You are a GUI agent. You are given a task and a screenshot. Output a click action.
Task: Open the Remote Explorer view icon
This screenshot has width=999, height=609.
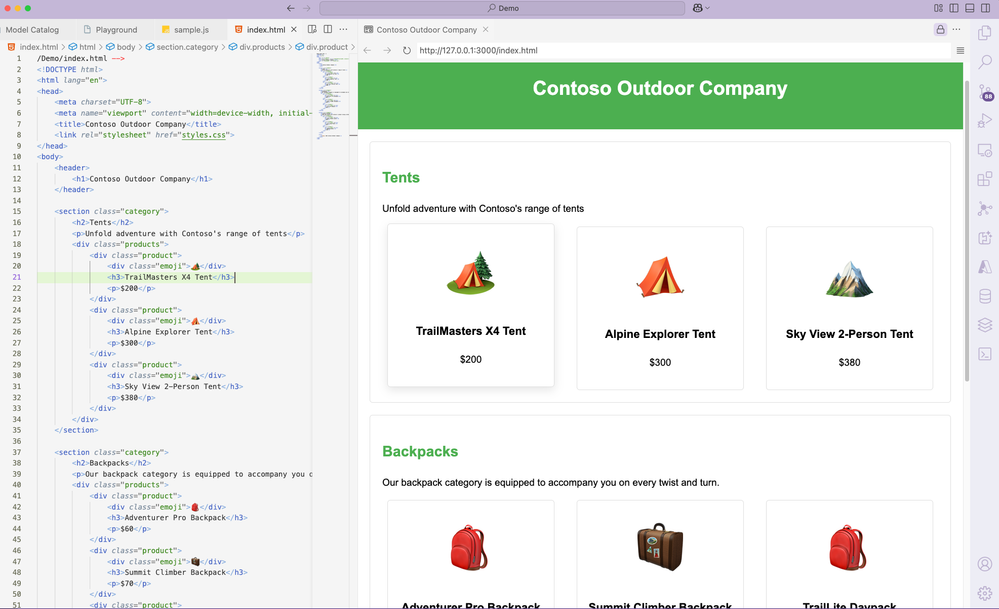click(985, 150)
